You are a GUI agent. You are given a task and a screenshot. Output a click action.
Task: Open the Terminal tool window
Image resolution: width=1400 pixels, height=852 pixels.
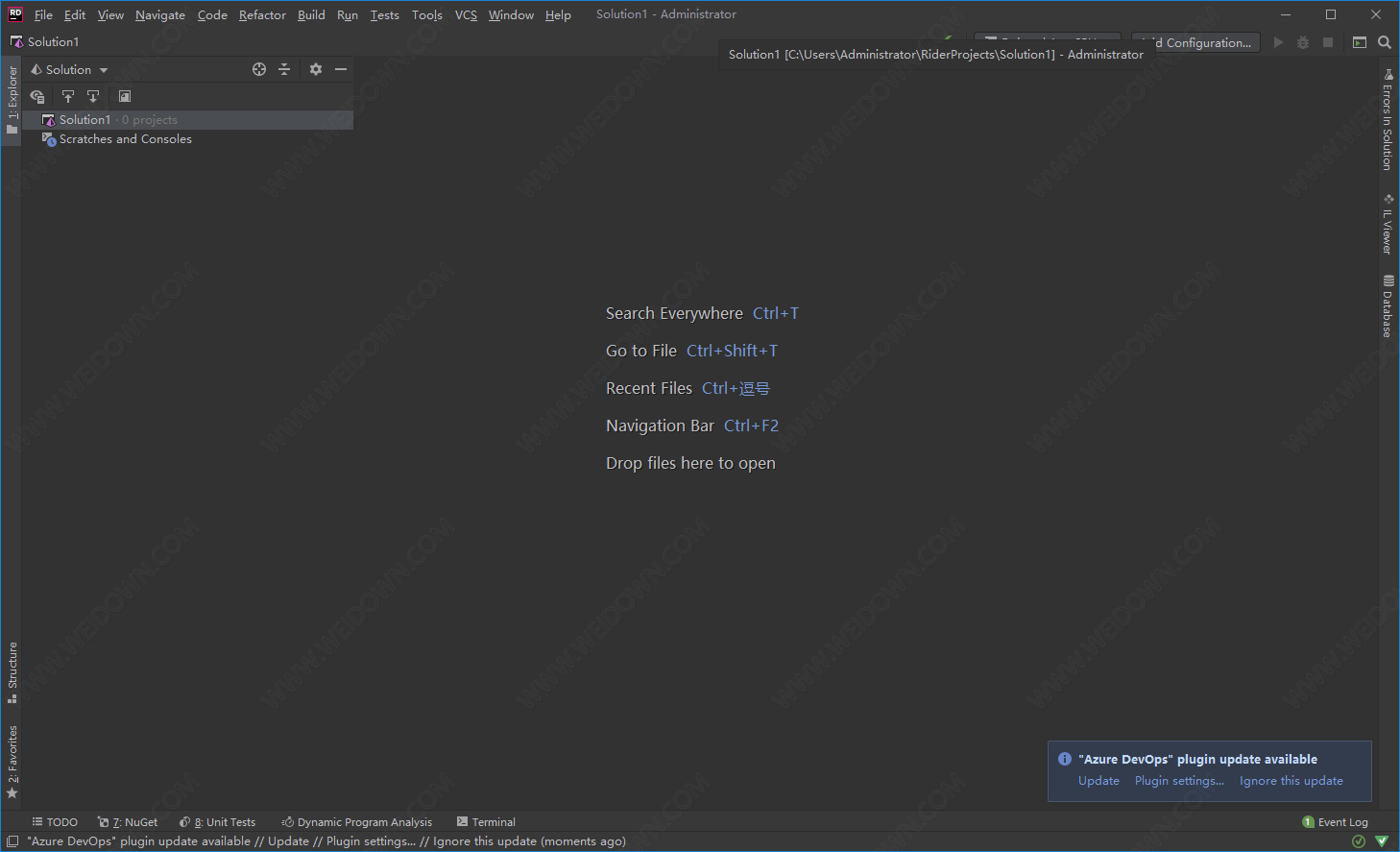(x=486, y=822)
